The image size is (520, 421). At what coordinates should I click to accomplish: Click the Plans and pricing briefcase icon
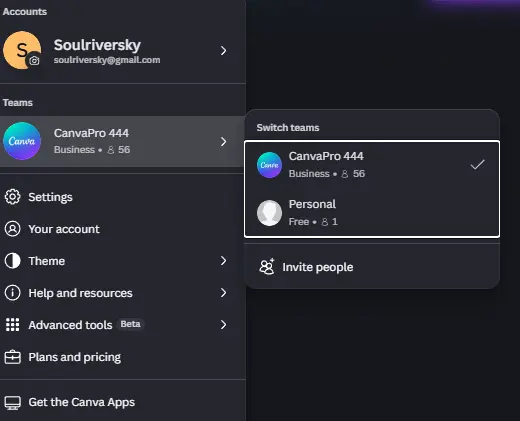coord(13,357)
